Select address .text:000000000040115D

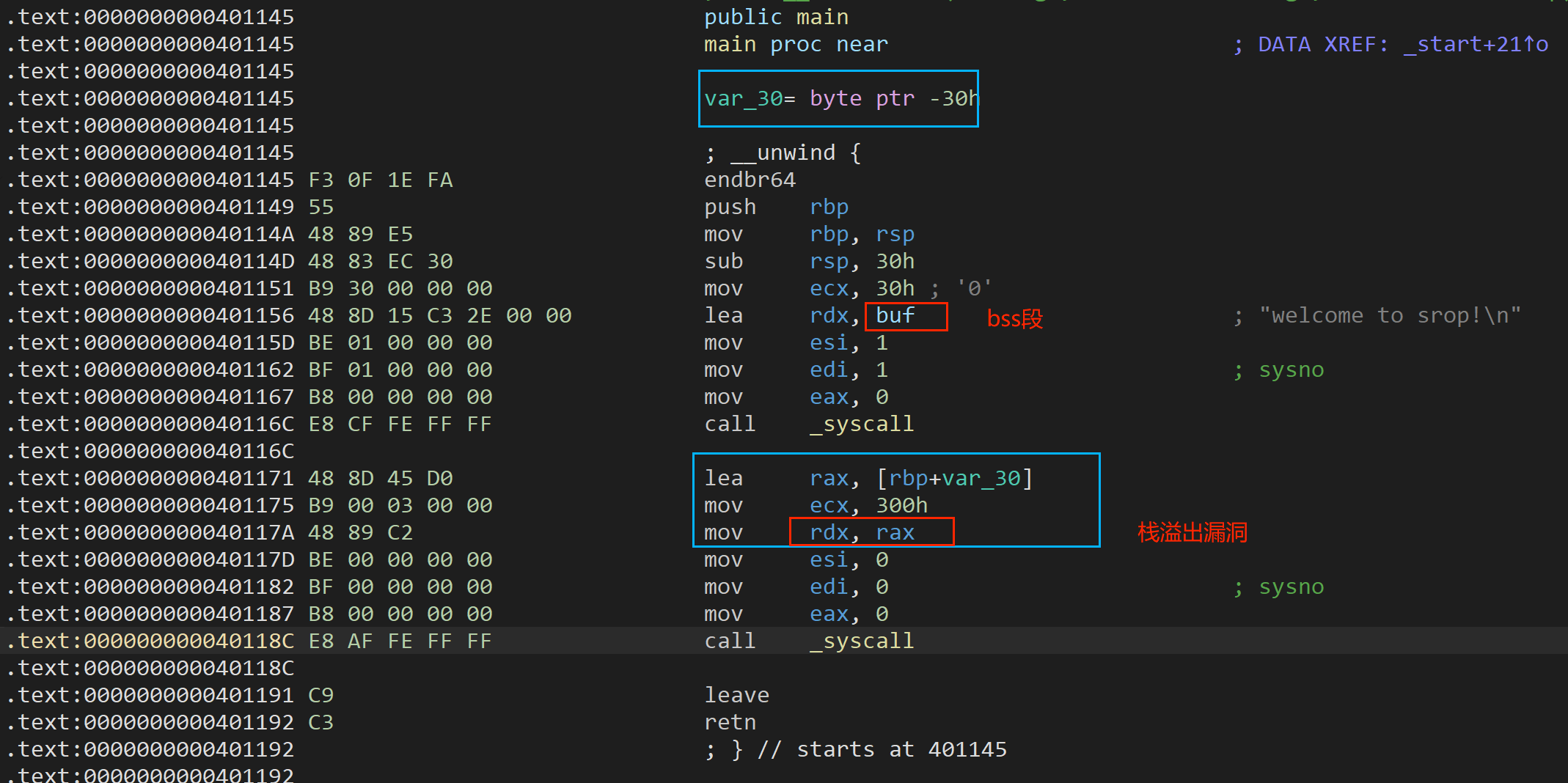coord(150,342)
